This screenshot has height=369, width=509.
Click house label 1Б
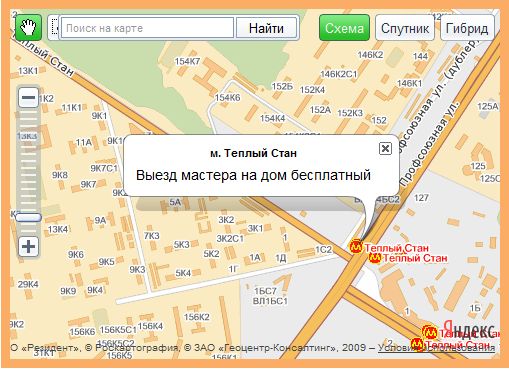pos(475,308)
